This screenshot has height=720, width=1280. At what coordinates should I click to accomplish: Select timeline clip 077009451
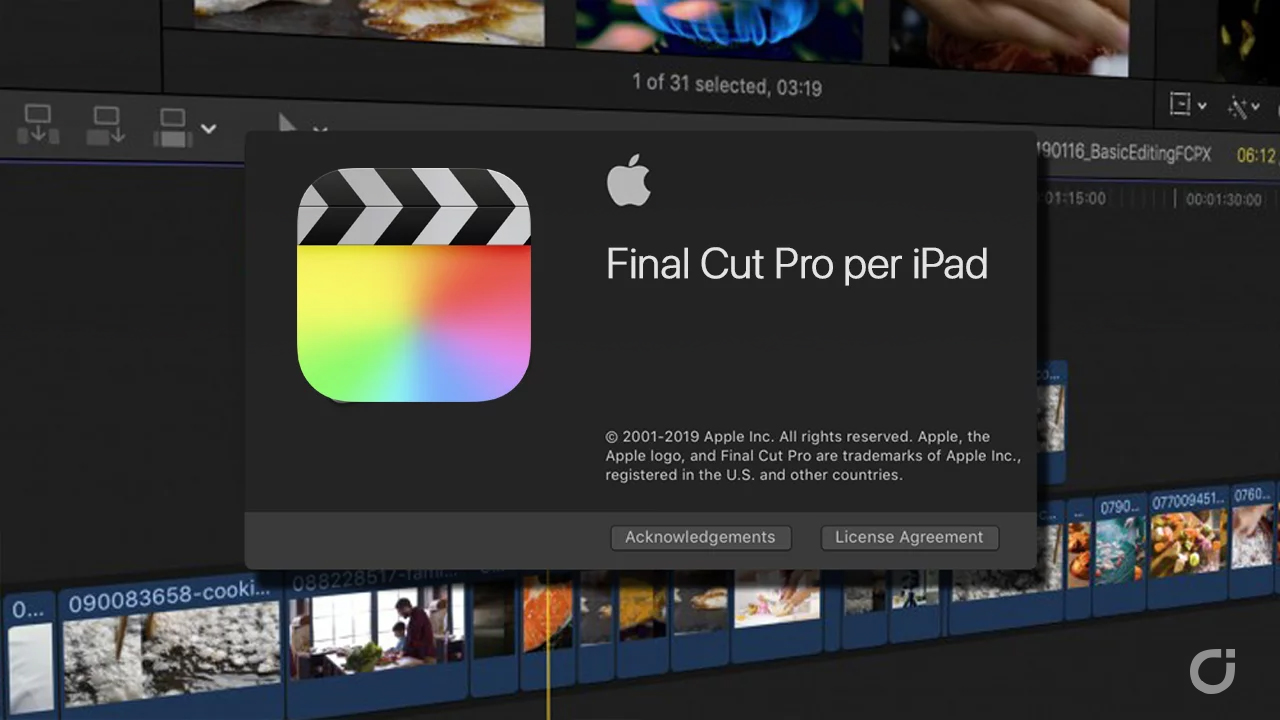coord(1188,546)
